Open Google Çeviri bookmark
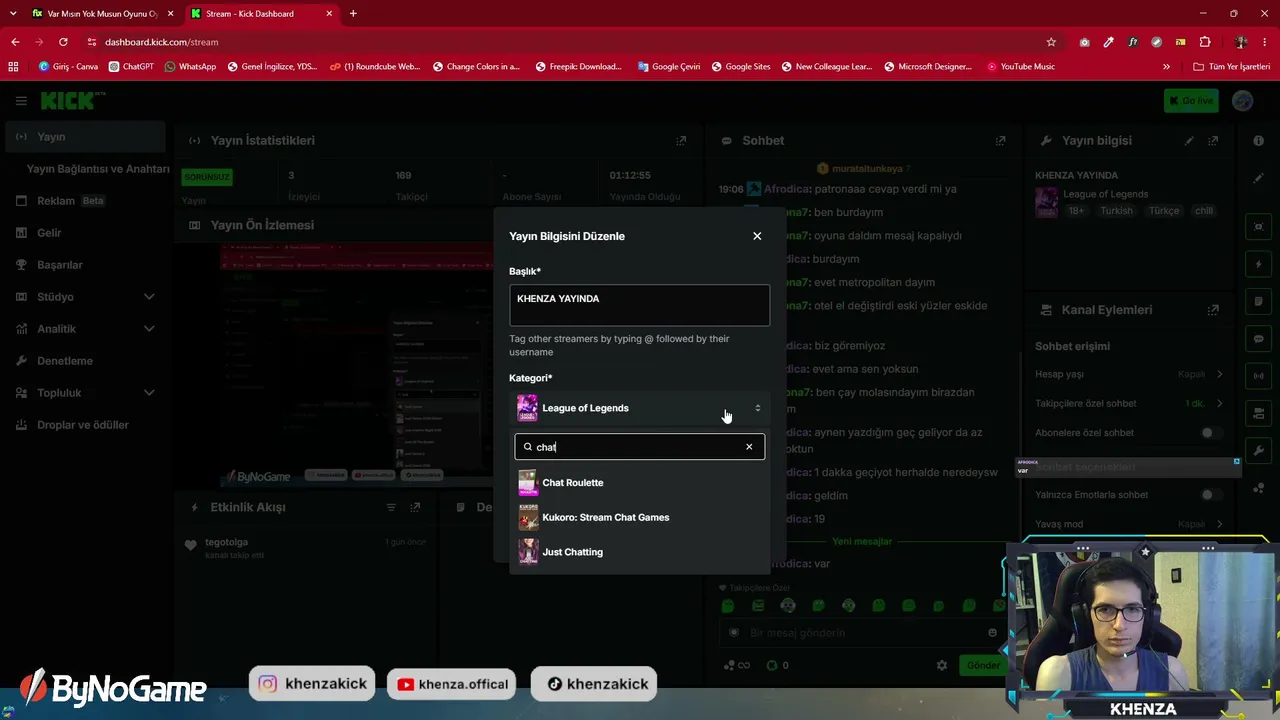Image resolution: width=1280 pixels, height=720 pixels. click(x=667, y=67)
